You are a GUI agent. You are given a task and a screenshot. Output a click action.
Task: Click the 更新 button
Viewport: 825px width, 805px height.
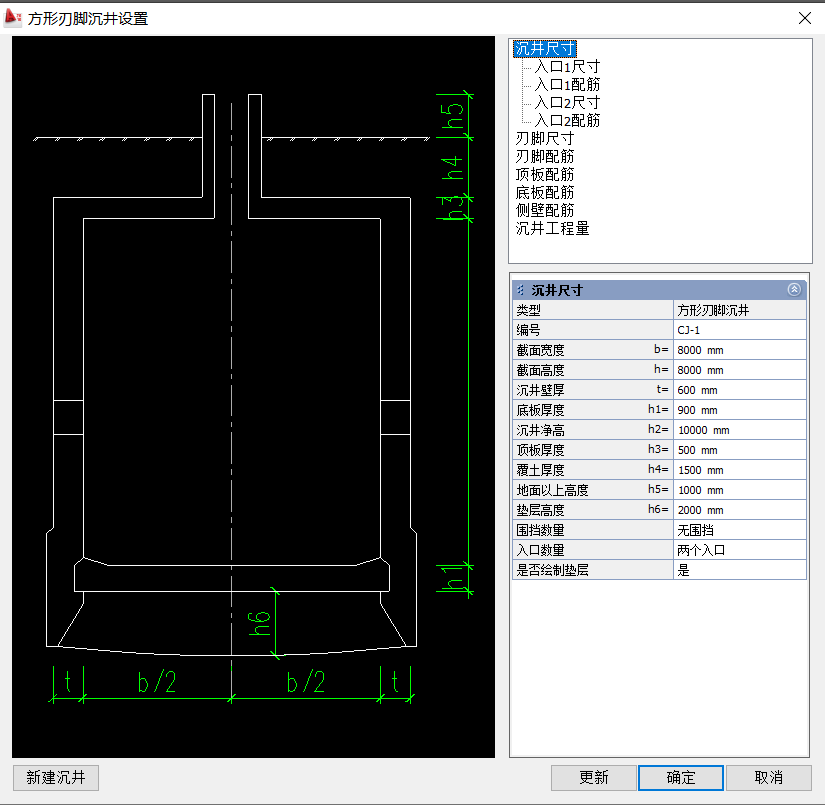coord(593,778)
